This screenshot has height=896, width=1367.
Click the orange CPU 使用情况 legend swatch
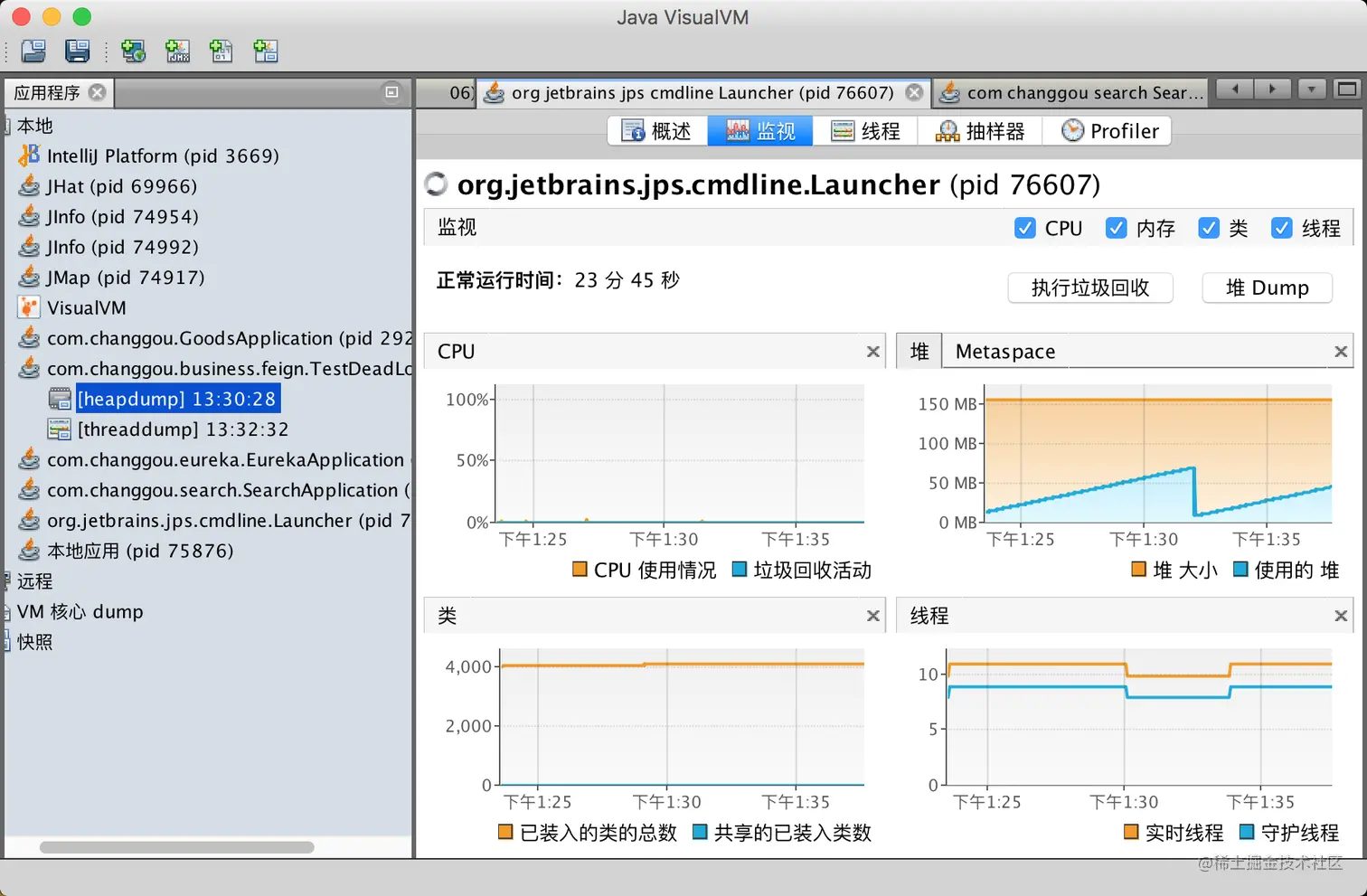pos(580,570)
